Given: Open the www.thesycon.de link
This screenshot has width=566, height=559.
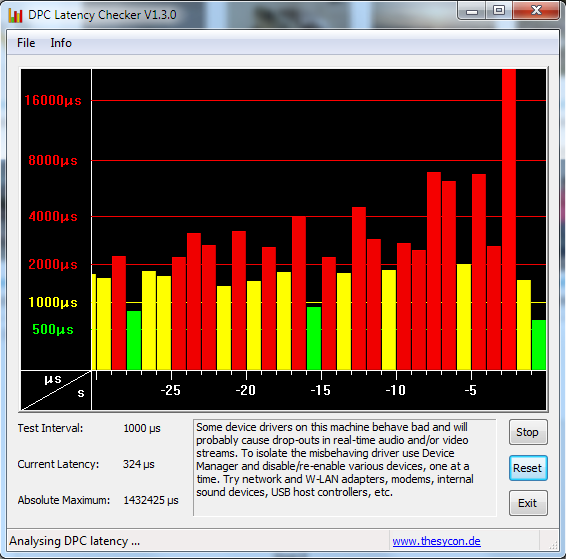Looking at the screenshot, I should point(436,541).
